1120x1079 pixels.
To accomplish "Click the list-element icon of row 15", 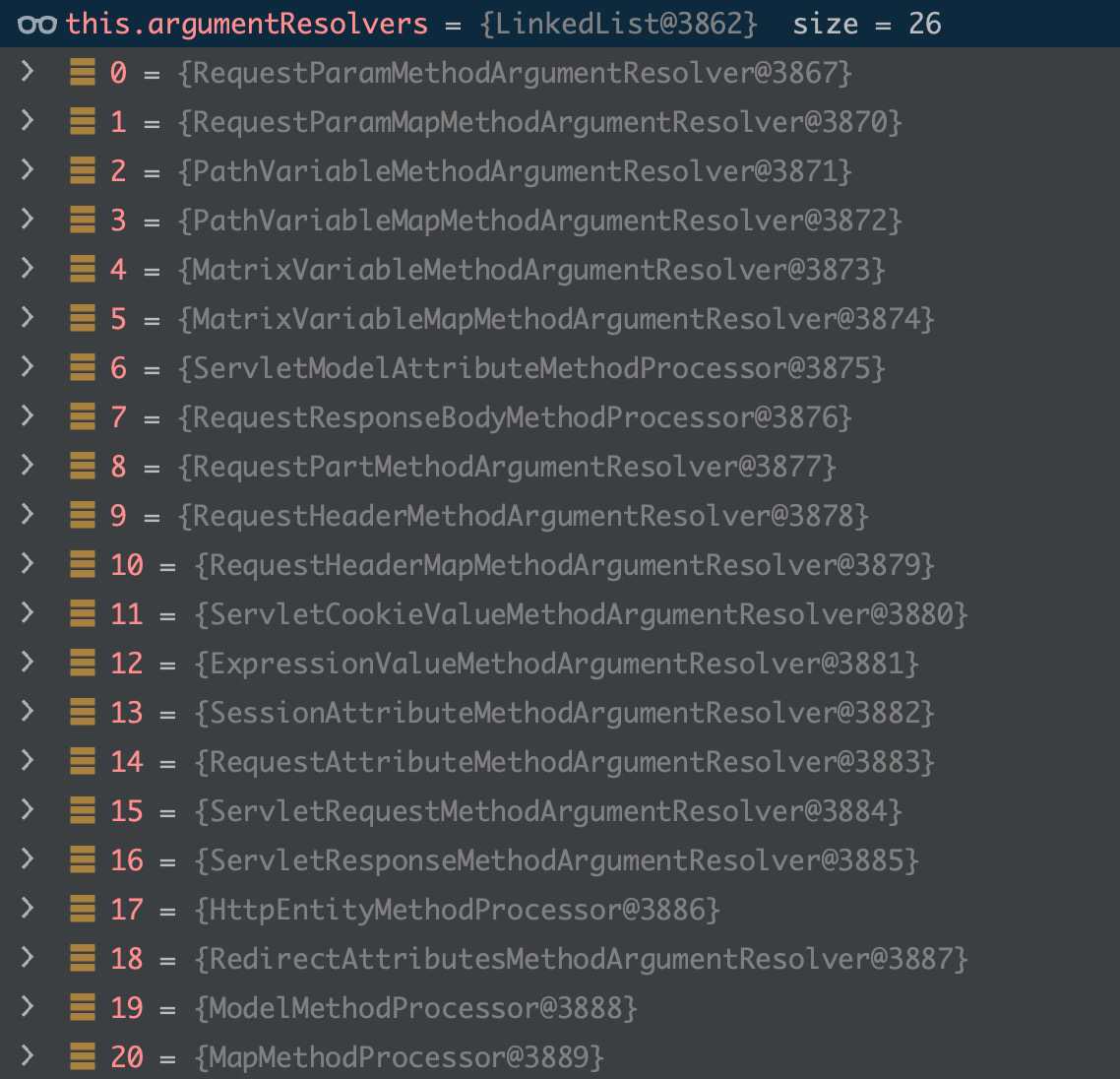I will [x=82, y=810].
